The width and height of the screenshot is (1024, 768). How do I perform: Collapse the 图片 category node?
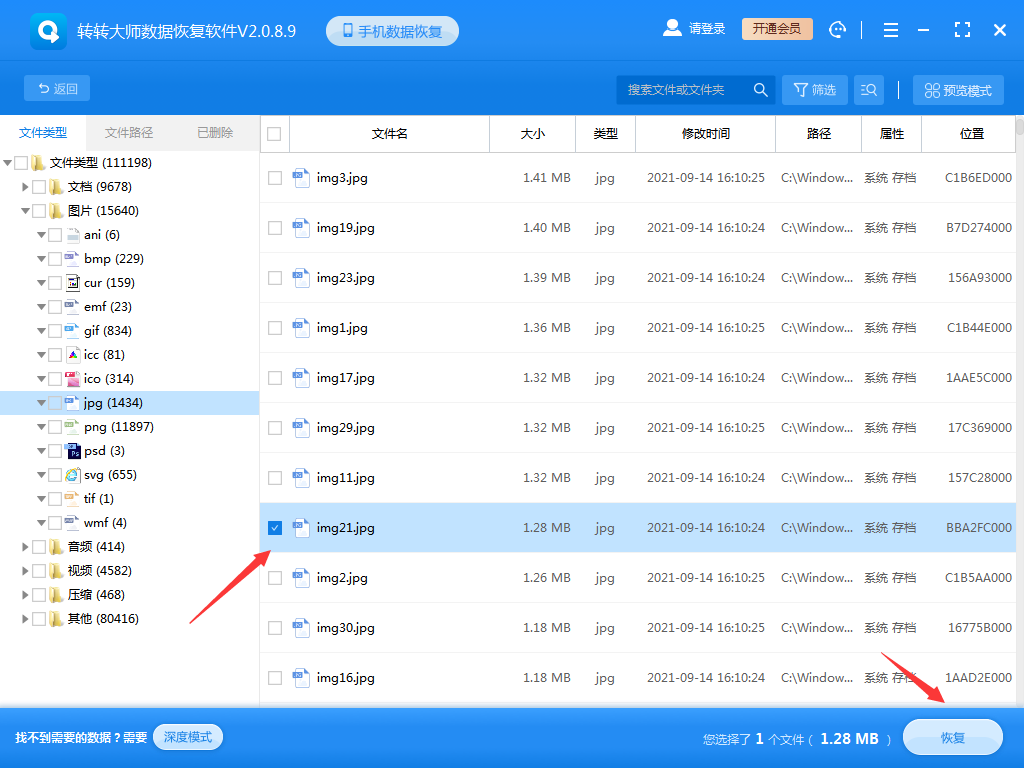(x=26, y=211)
